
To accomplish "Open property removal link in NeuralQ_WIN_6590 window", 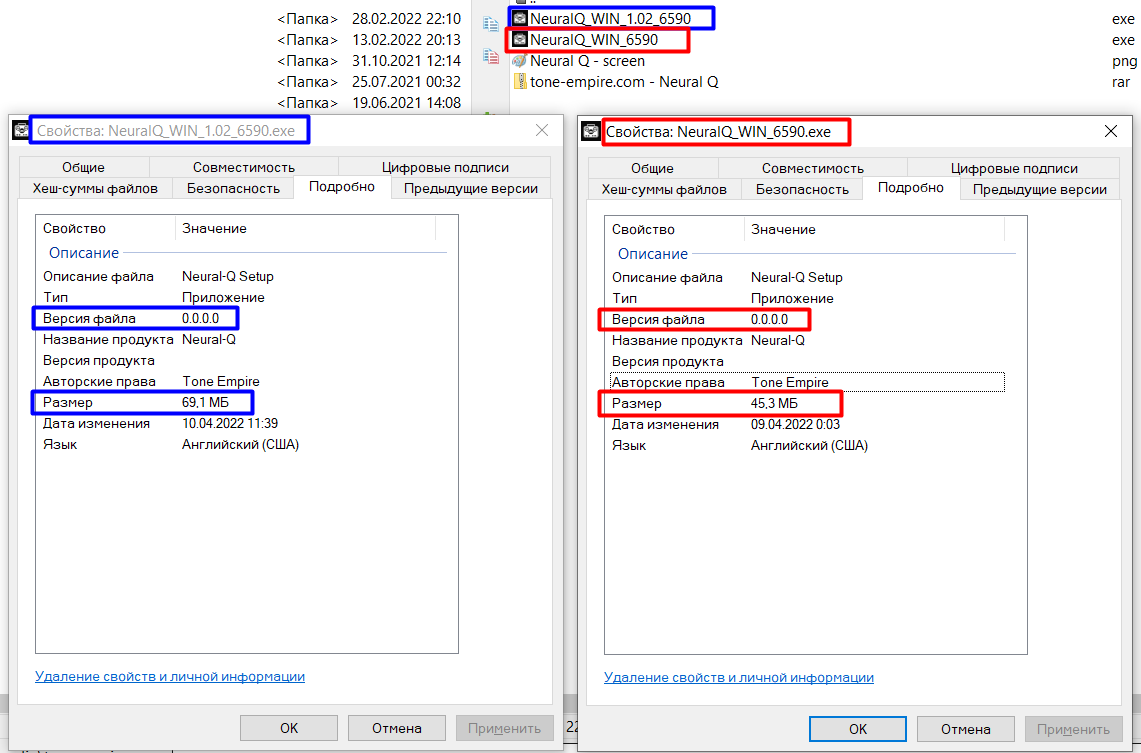I will click(x=739, y=677).
